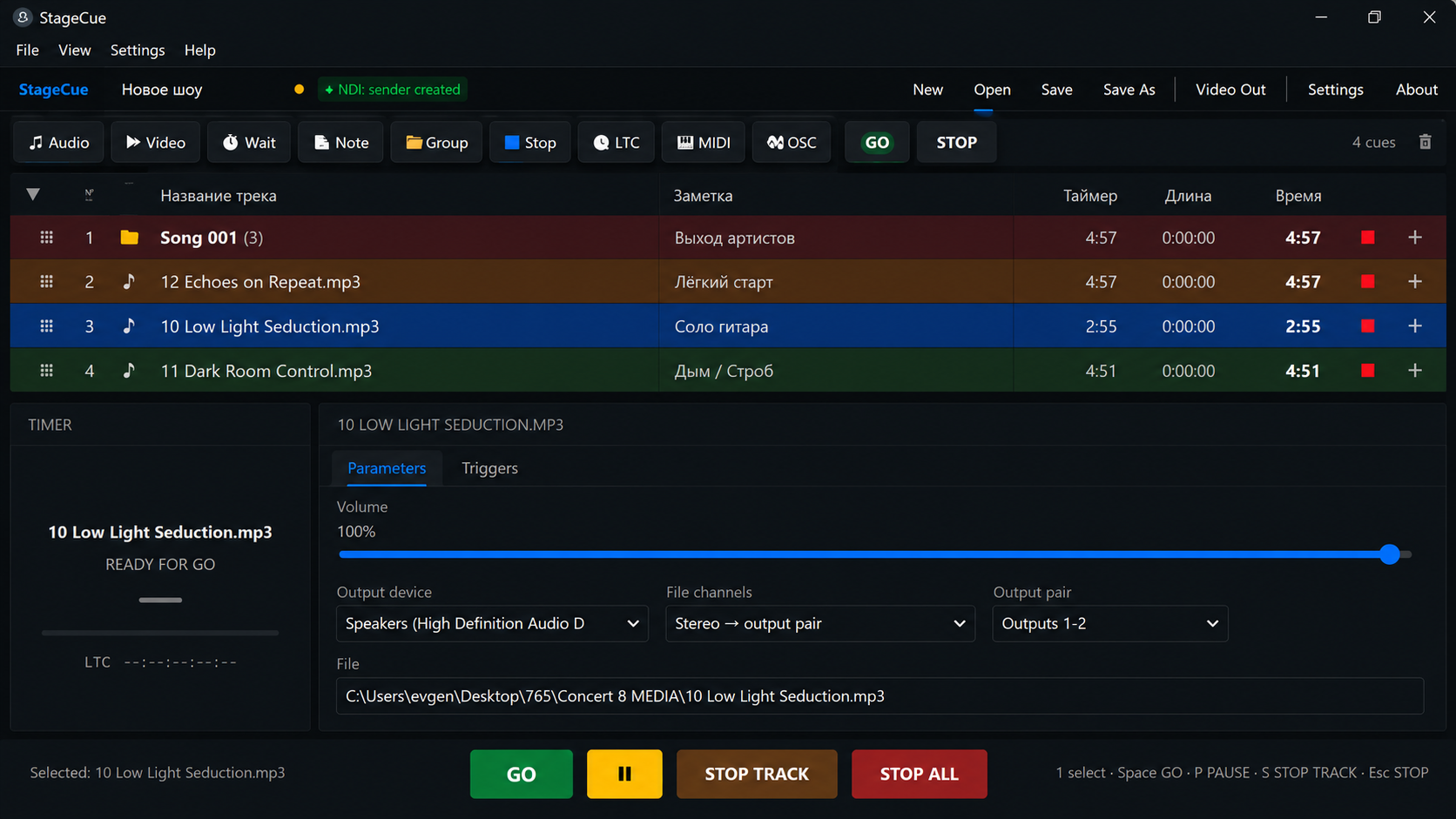Collapse cue list with header triangle
Image resolution: width=1456 pixels, height=819 pixels.
(x=33, y=195)
